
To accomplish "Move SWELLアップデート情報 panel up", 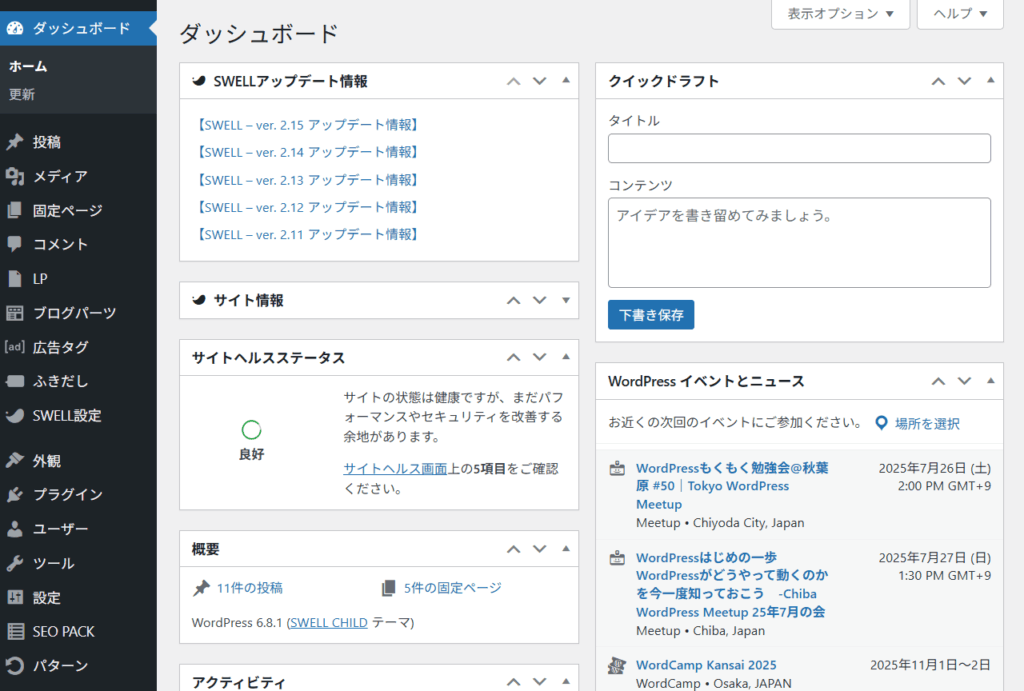I will point(514,81).
